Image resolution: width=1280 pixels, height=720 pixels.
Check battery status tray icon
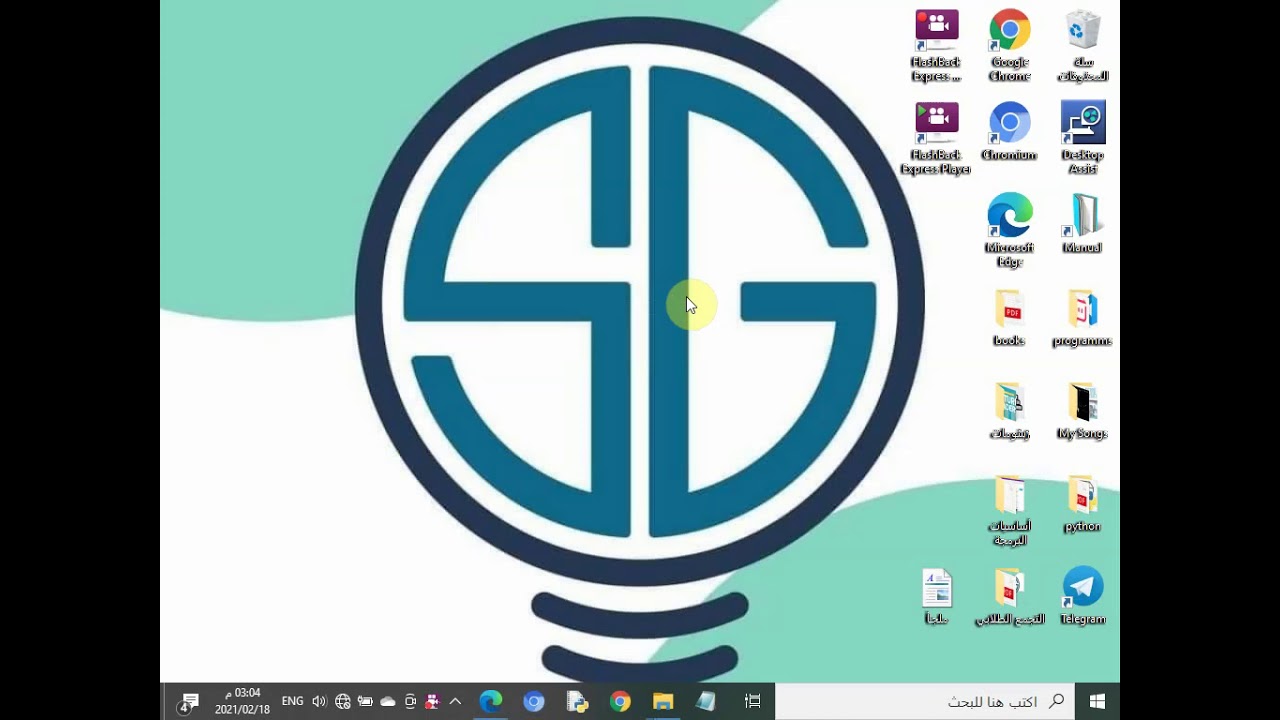pyautogui.click(x=365, y=702)
